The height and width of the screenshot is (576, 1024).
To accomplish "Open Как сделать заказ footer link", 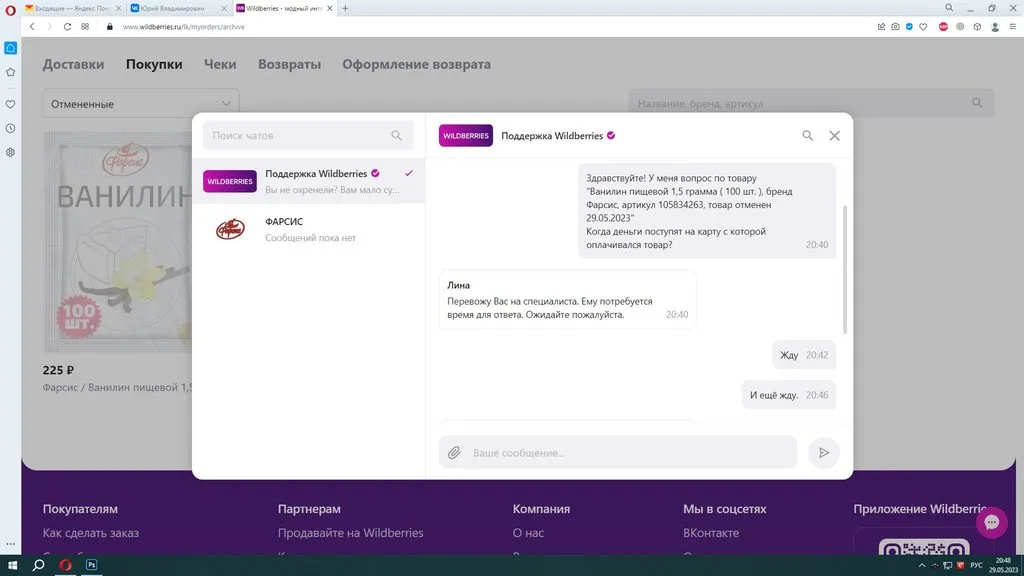I will pos(91,532).
